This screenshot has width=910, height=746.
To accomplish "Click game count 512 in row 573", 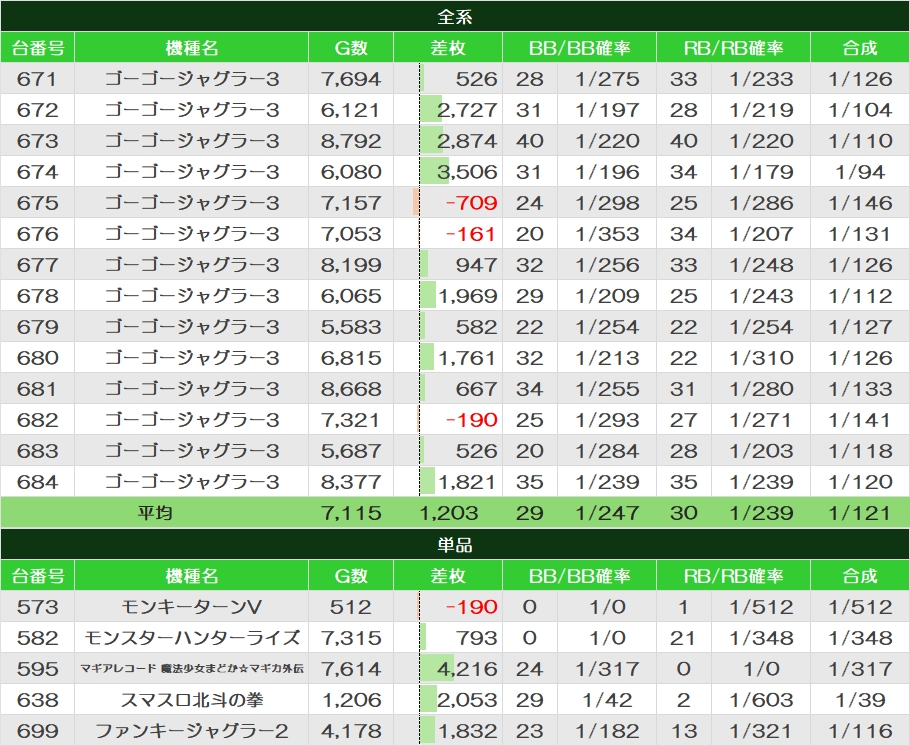I will click(x=351, y=607).
